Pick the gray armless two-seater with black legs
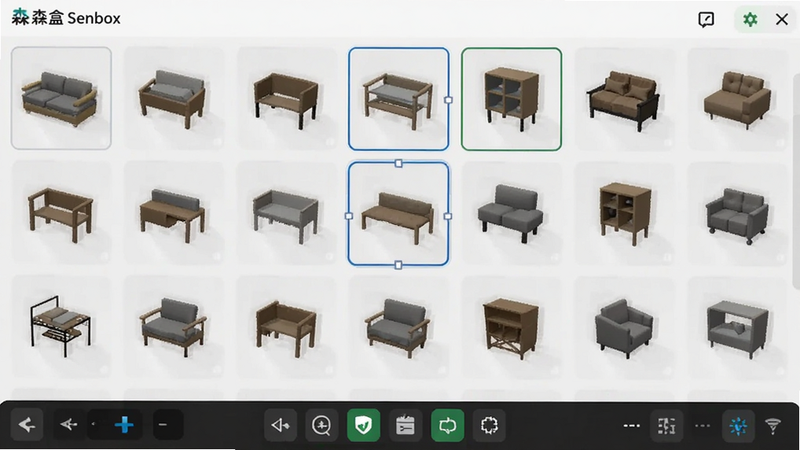The height and width of the screenshot is (450, 800). (511, 212)
